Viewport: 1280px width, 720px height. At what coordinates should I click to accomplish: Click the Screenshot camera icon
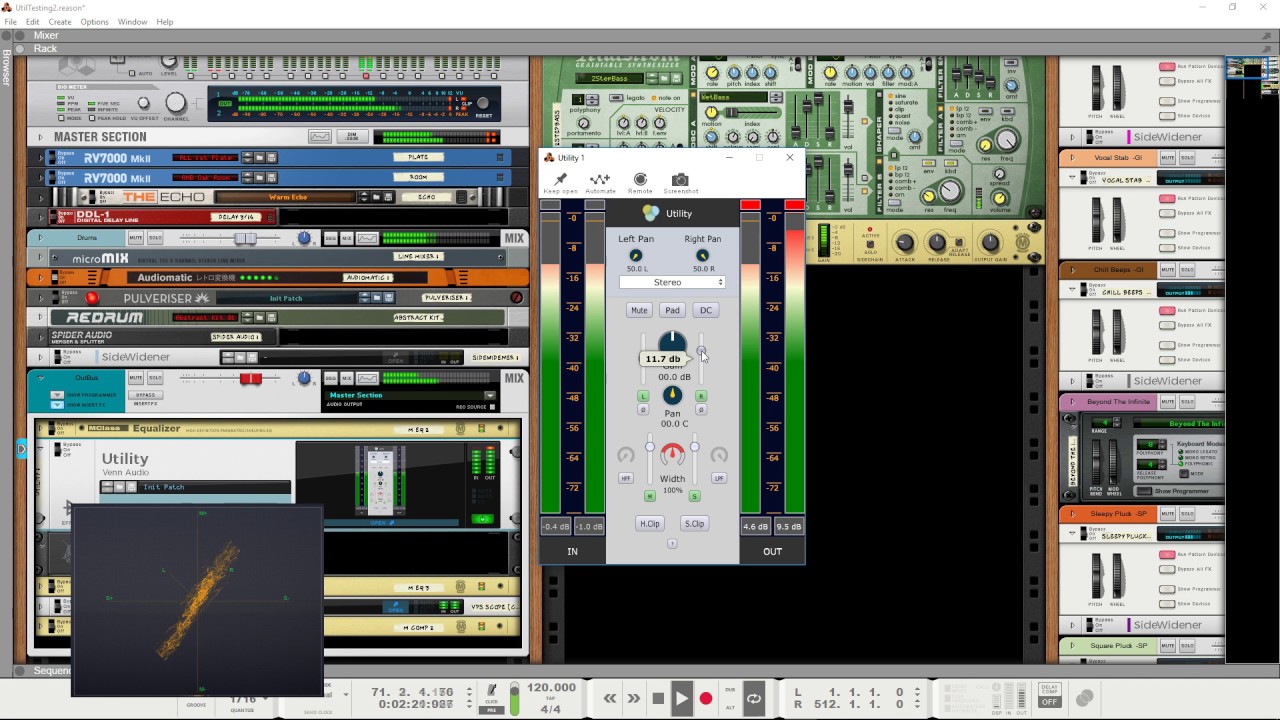click(680, 179)
